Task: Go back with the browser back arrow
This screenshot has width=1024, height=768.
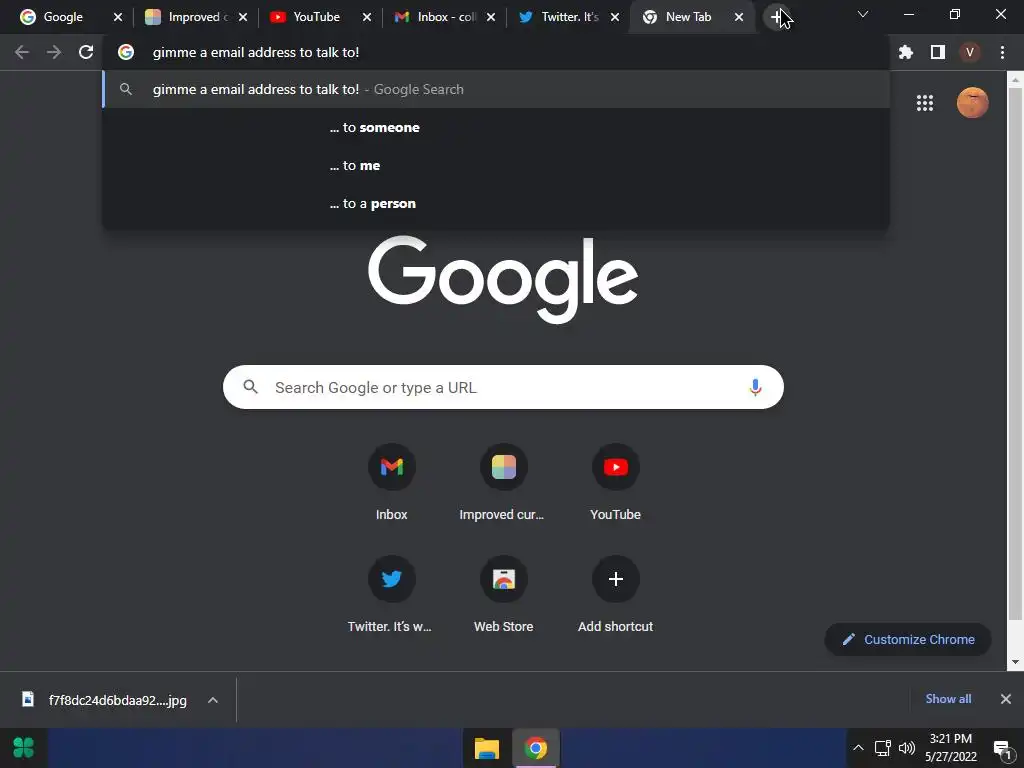Action: (x=22, y=52)
